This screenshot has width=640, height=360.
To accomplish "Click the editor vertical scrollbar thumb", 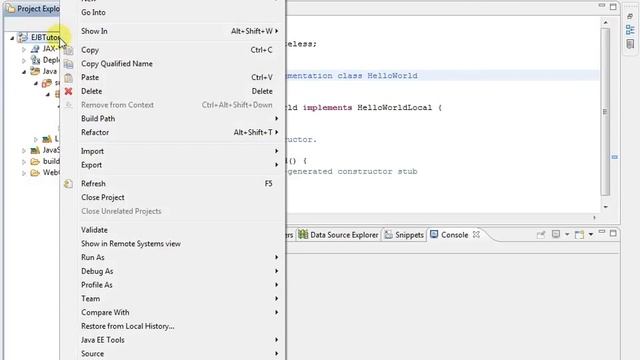I will 605,111.
